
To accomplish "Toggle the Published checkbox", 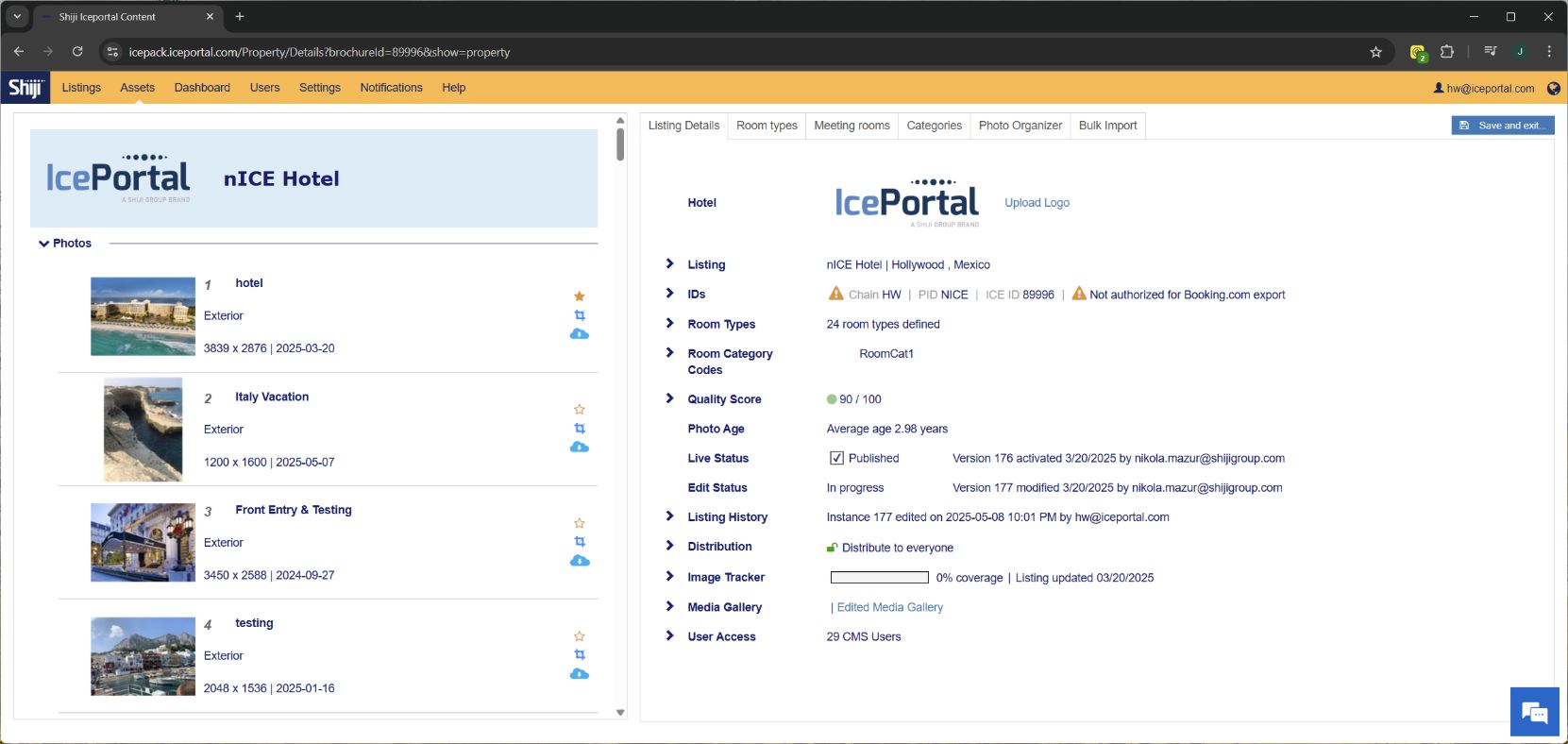I will tap(836, 458).
